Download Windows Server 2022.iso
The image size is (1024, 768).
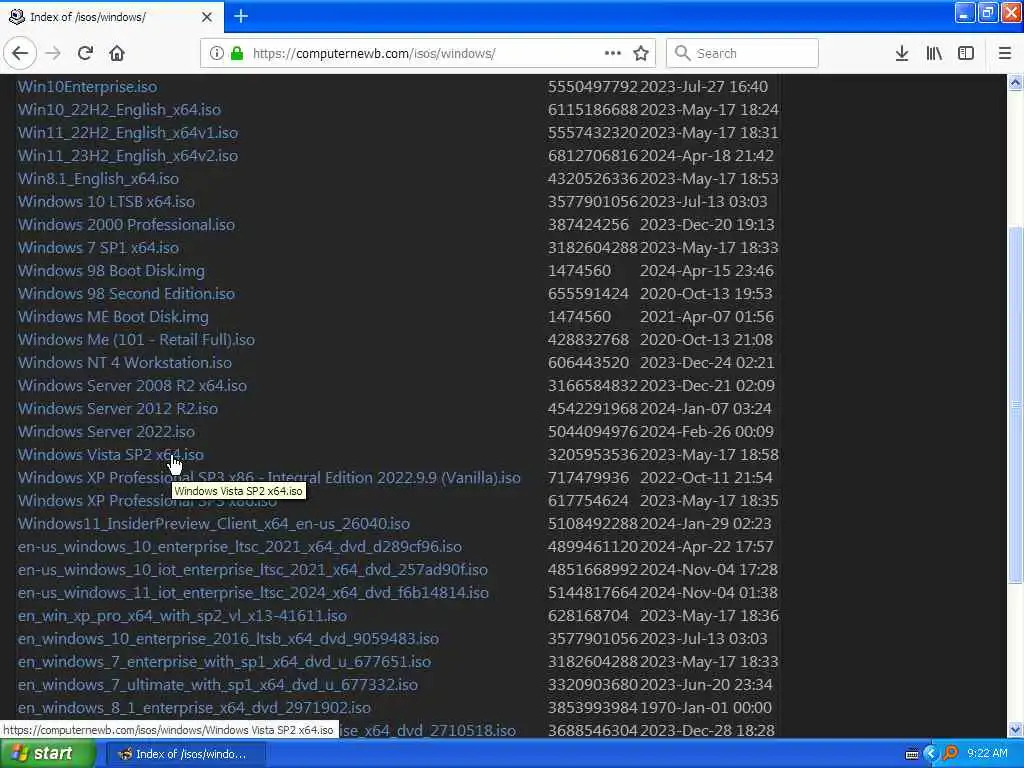tap(106, 432)
